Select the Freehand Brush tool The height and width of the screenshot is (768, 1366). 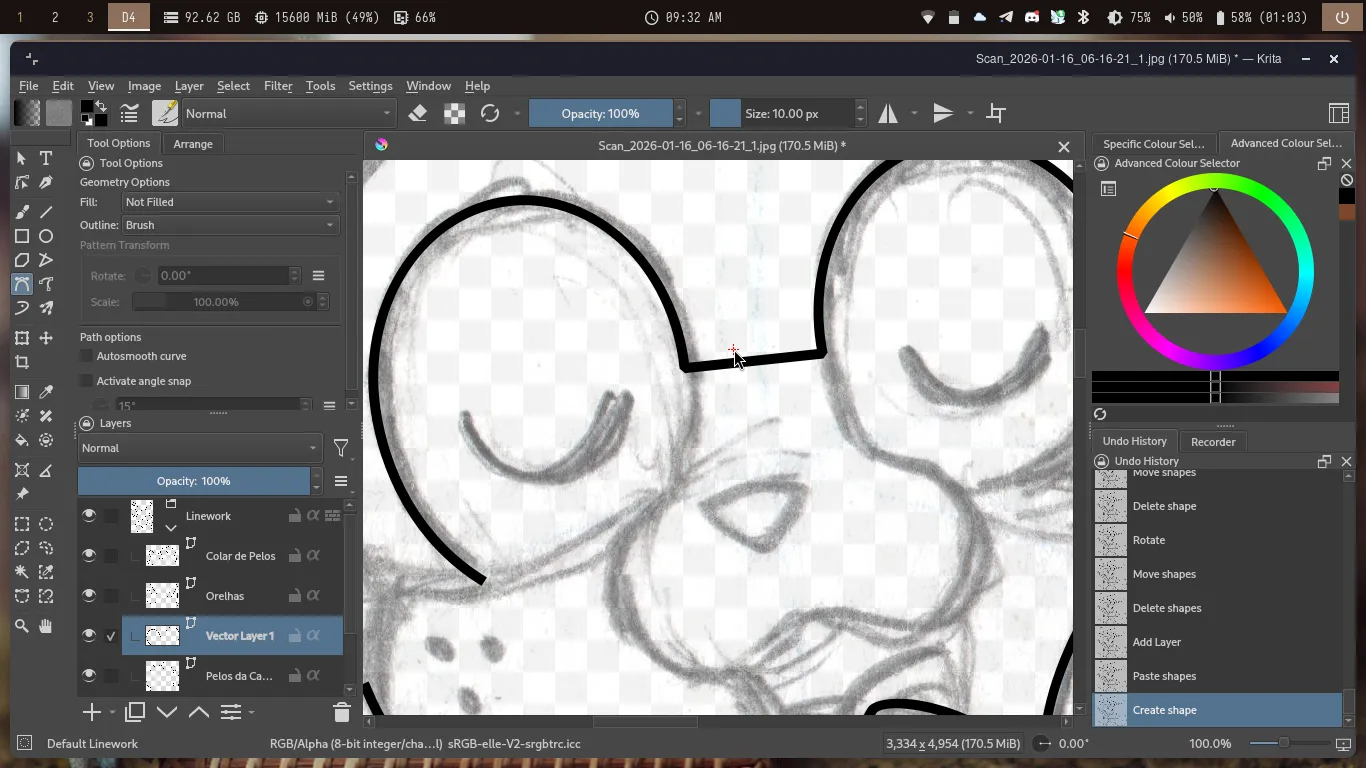[22, 212]
